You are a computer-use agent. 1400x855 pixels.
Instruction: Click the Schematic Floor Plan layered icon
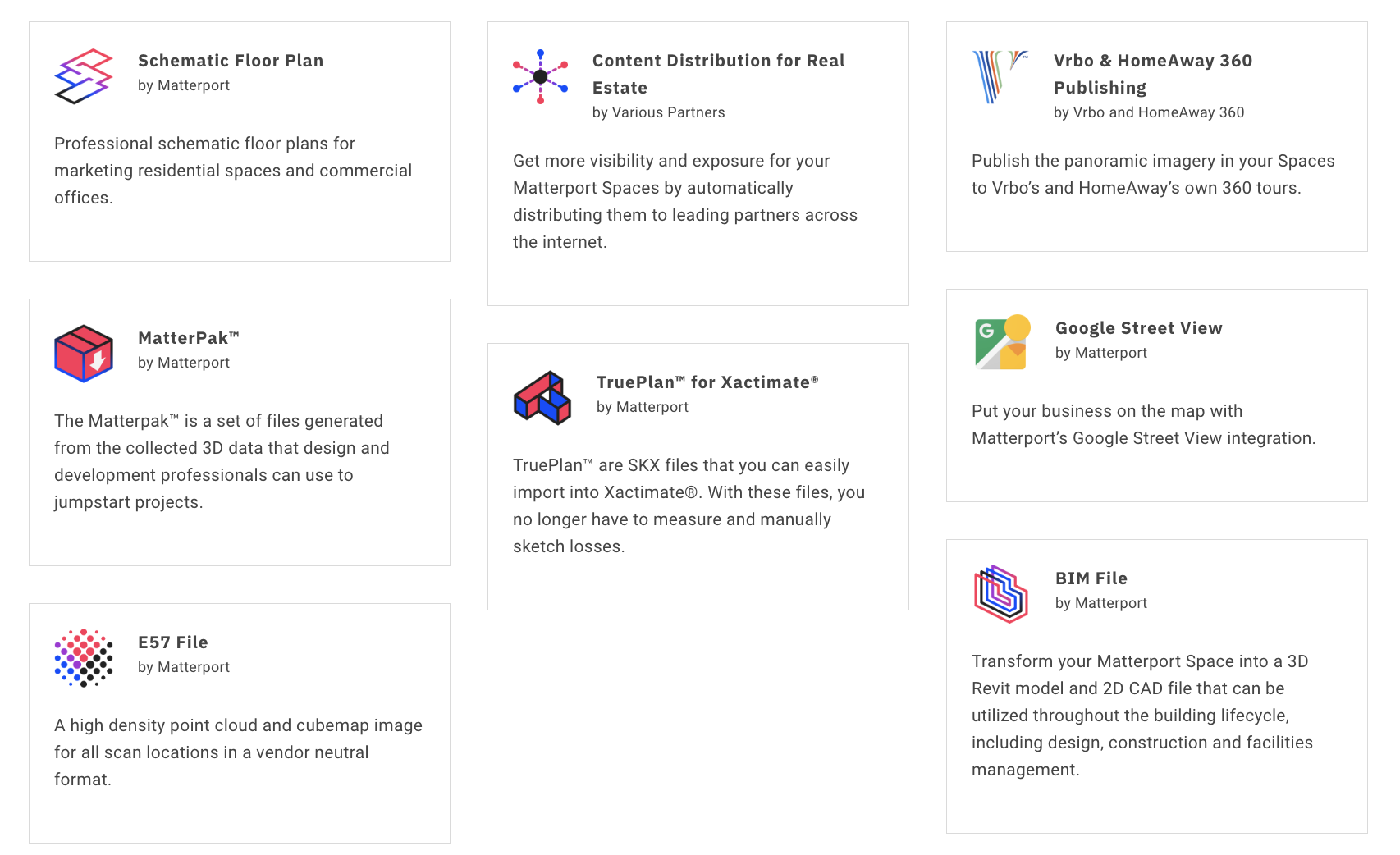point(84,76)
